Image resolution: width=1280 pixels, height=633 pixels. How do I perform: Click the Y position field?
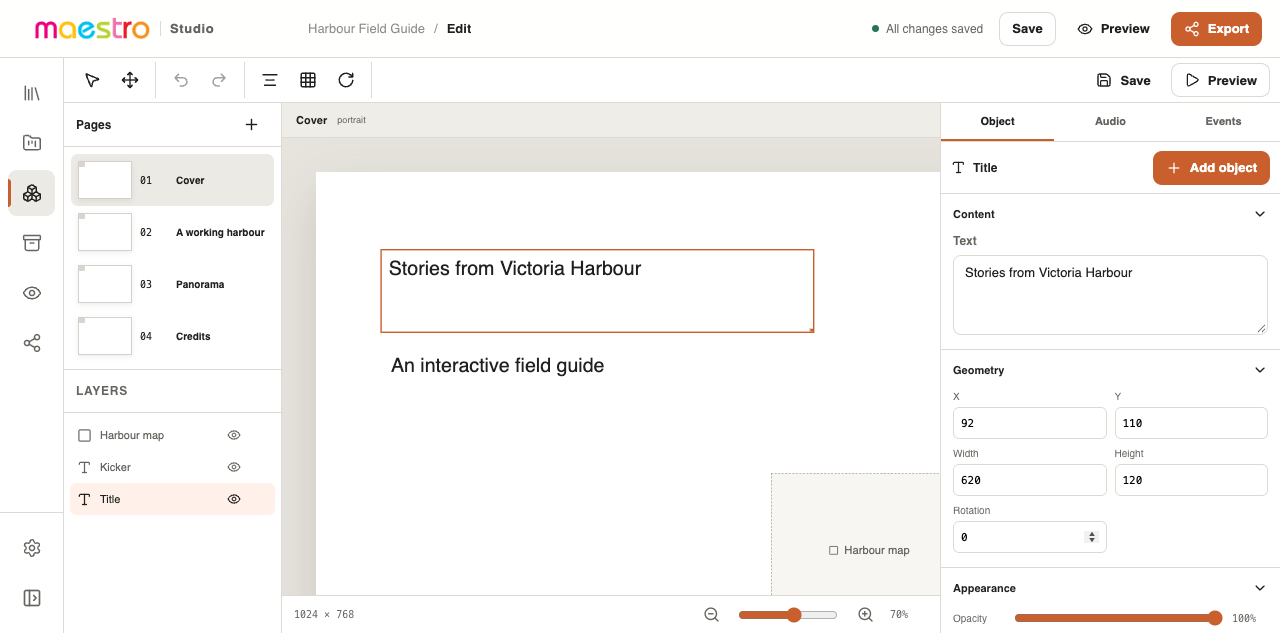(1191, 423)
